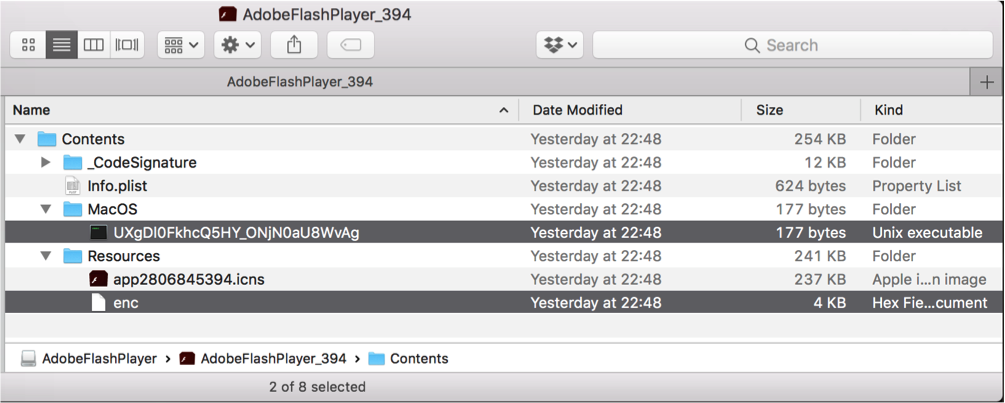Click into the Search field
This screenshot has height=403, width=1005.
pyautogui.click(x=792, y=45)
